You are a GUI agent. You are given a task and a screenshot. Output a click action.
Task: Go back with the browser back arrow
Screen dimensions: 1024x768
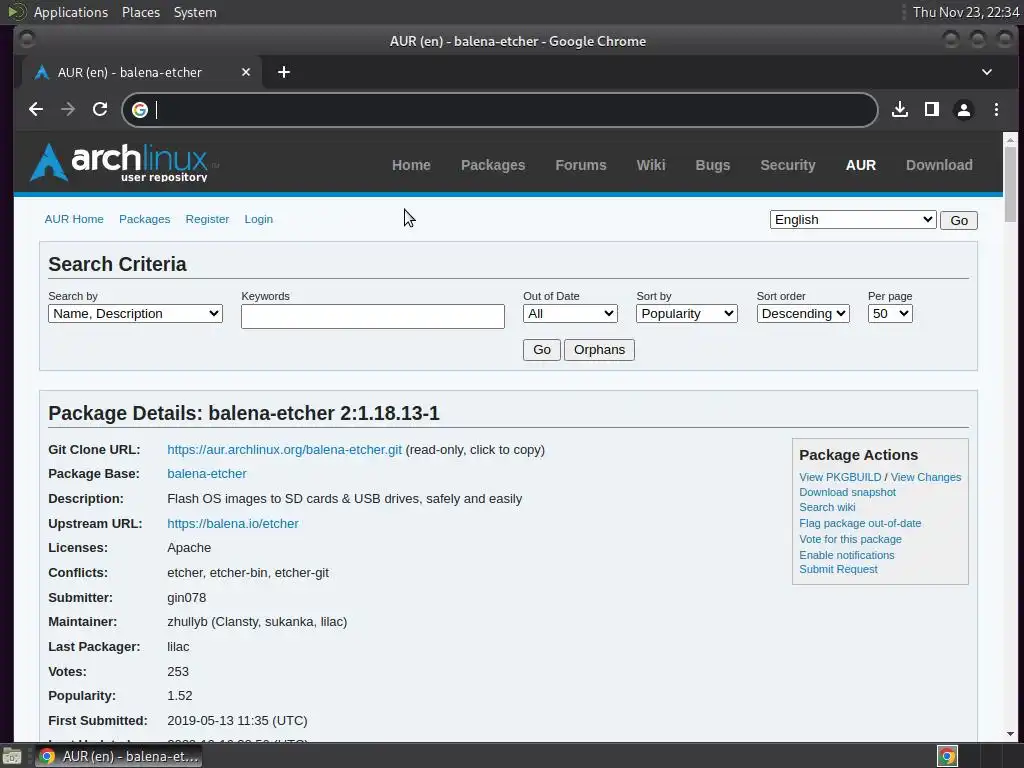(36, 109)
